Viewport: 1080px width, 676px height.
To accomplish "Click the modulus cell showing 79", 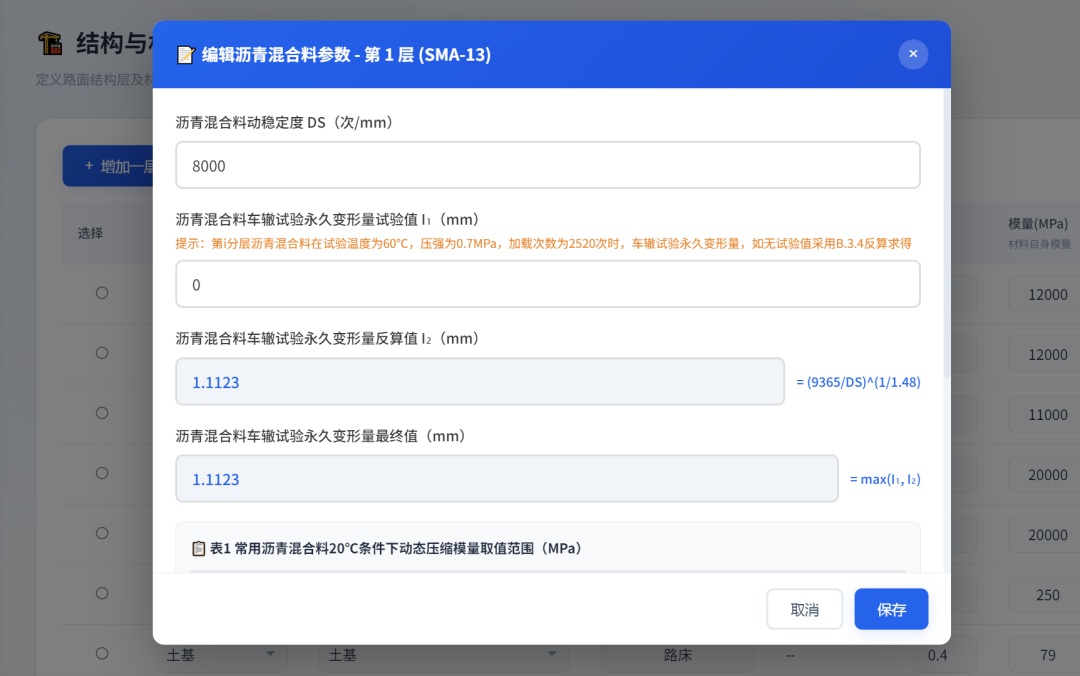I will [x=1044, y=655].
